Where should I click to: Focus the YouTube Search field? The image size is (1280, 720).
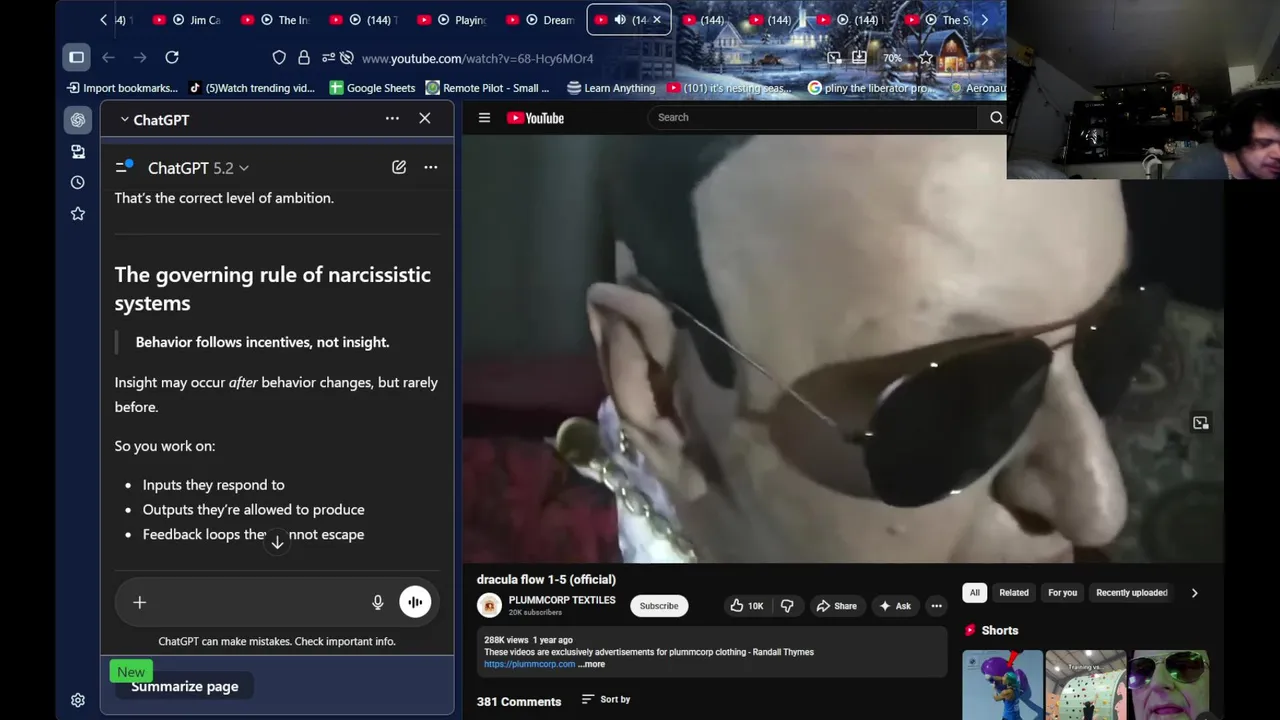813,117
